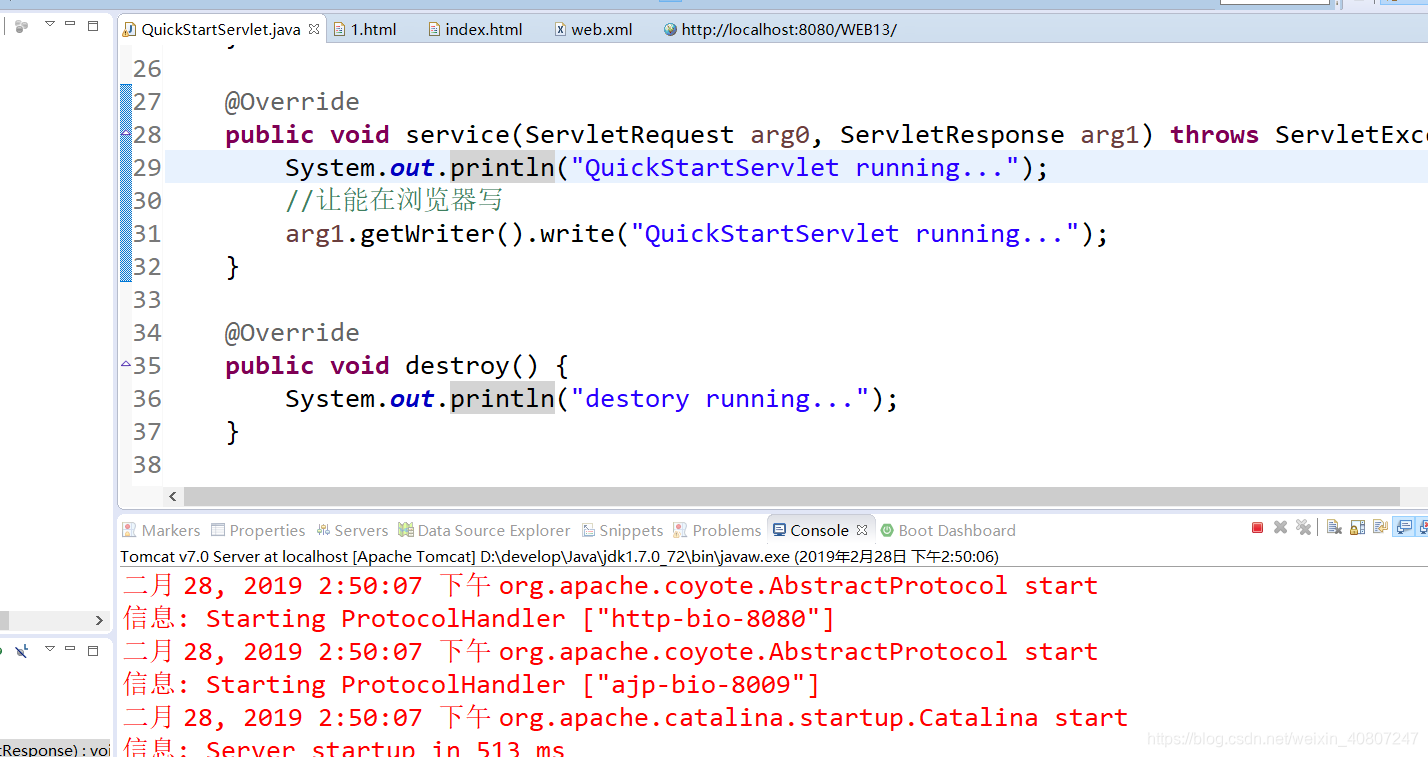This screenshot has height=757, width=1428.
Task: Open the Data Source Explorer tab
Action: point(484,530)
